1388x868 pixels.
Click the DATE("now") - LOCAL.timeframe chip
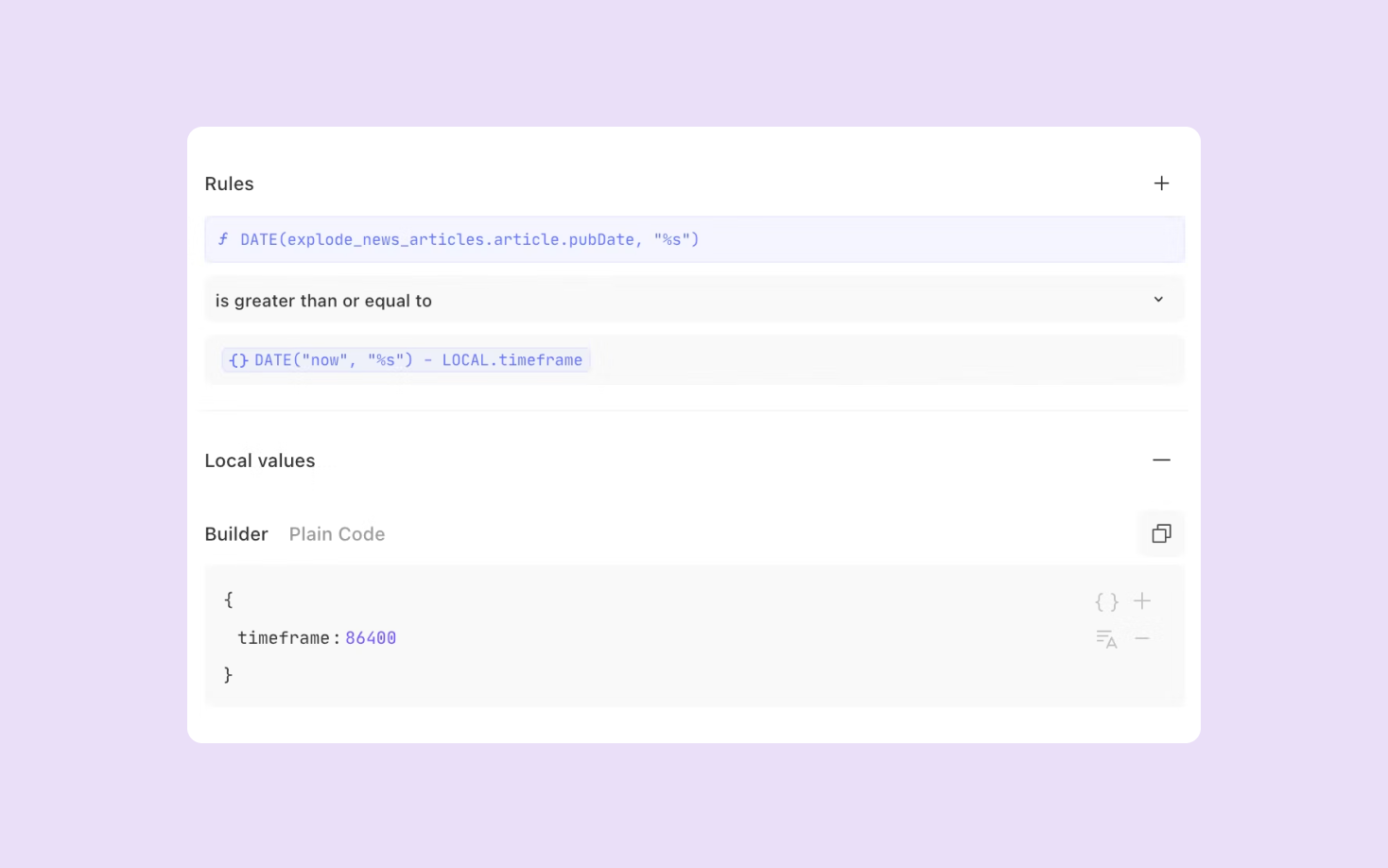(407, 360)
